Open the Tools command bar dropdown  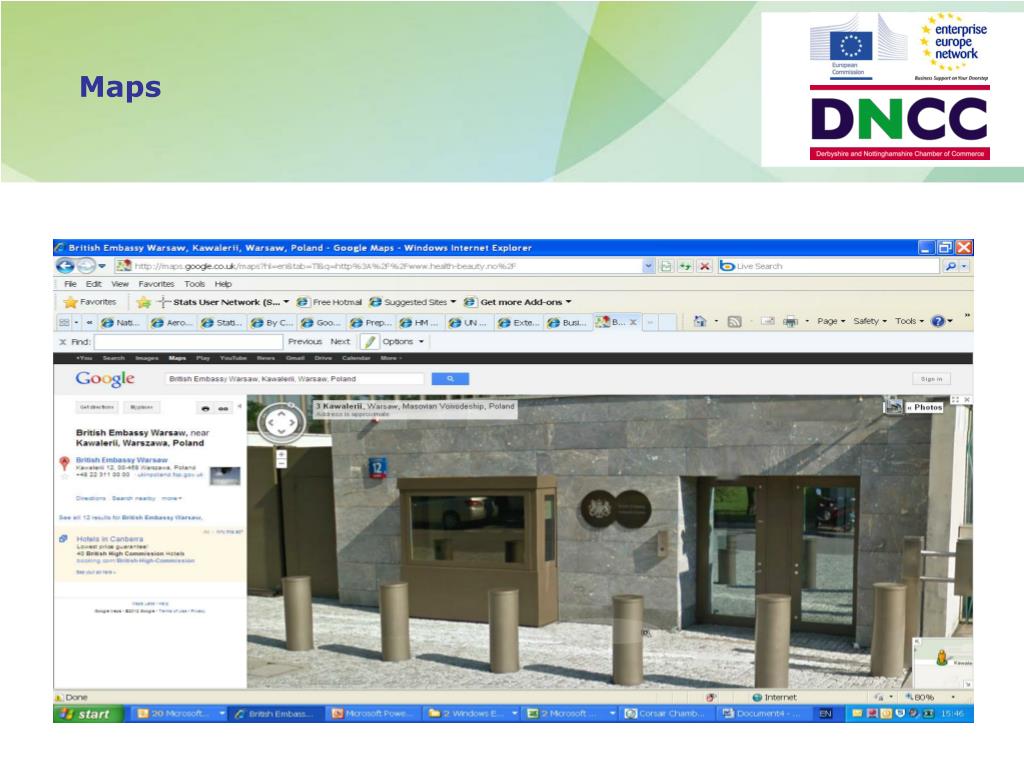tap(909, 321)
